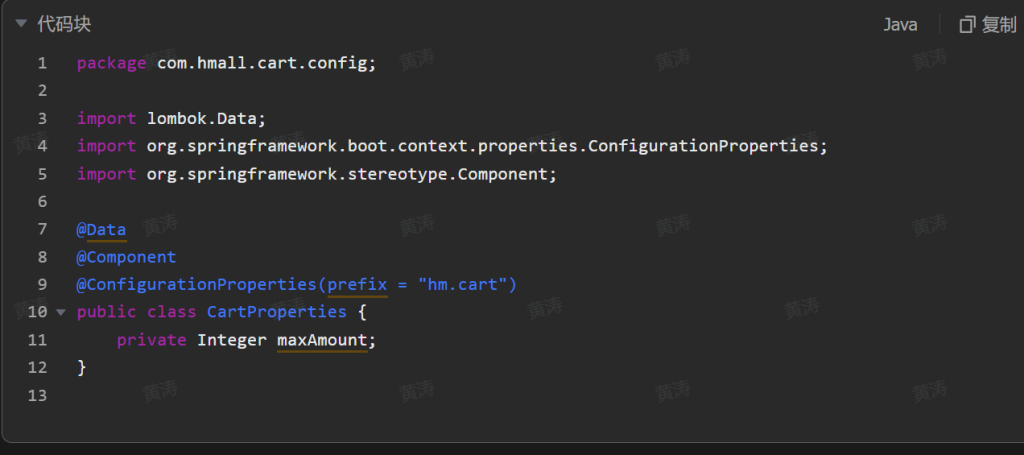Click the maxAmount field name

(x=322, y=340)
